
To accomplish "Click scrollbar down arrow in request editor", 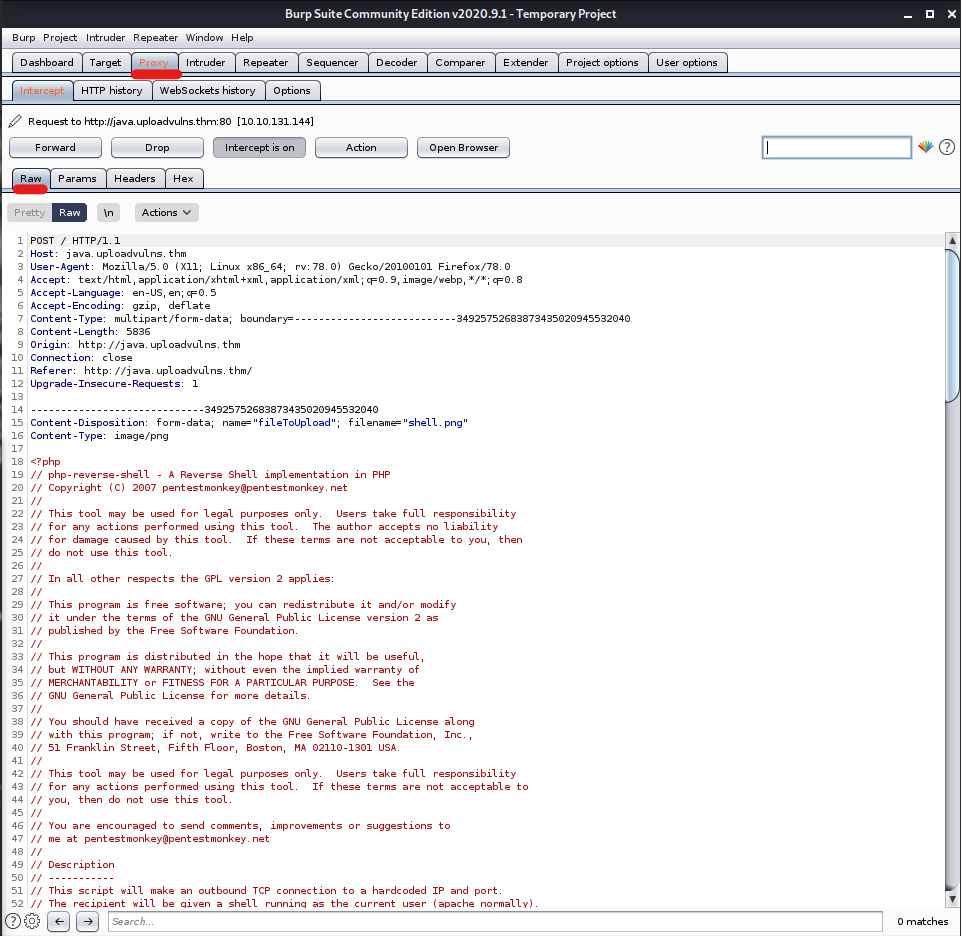I will (952, 899).
